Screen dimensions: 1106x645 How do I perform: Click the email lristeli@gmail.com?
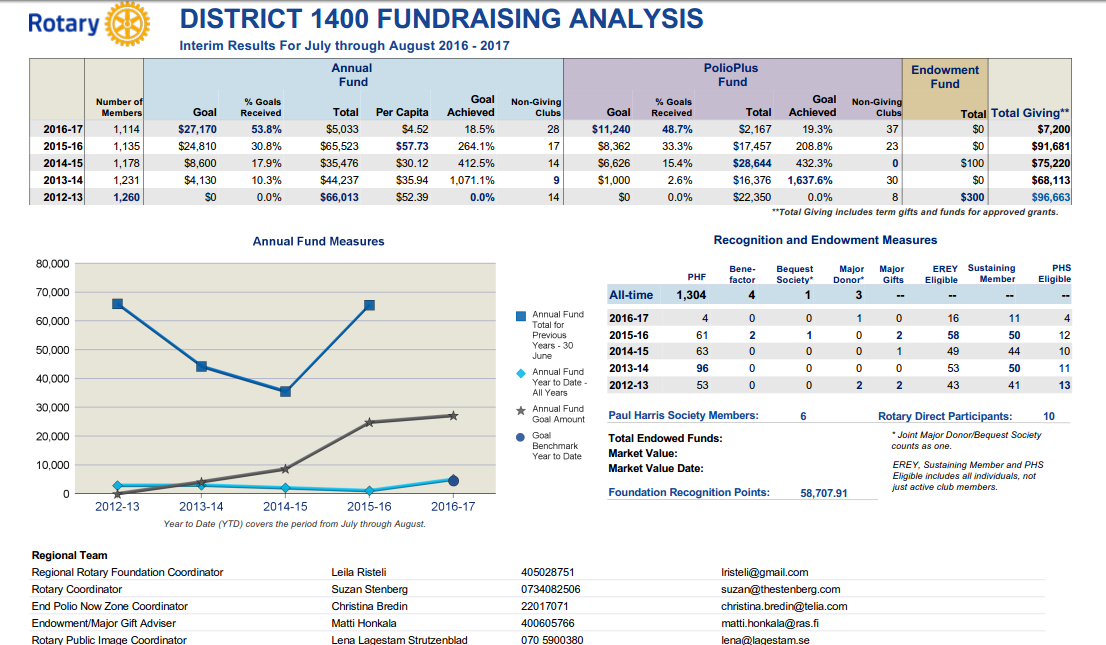click(x=765, y=572)
